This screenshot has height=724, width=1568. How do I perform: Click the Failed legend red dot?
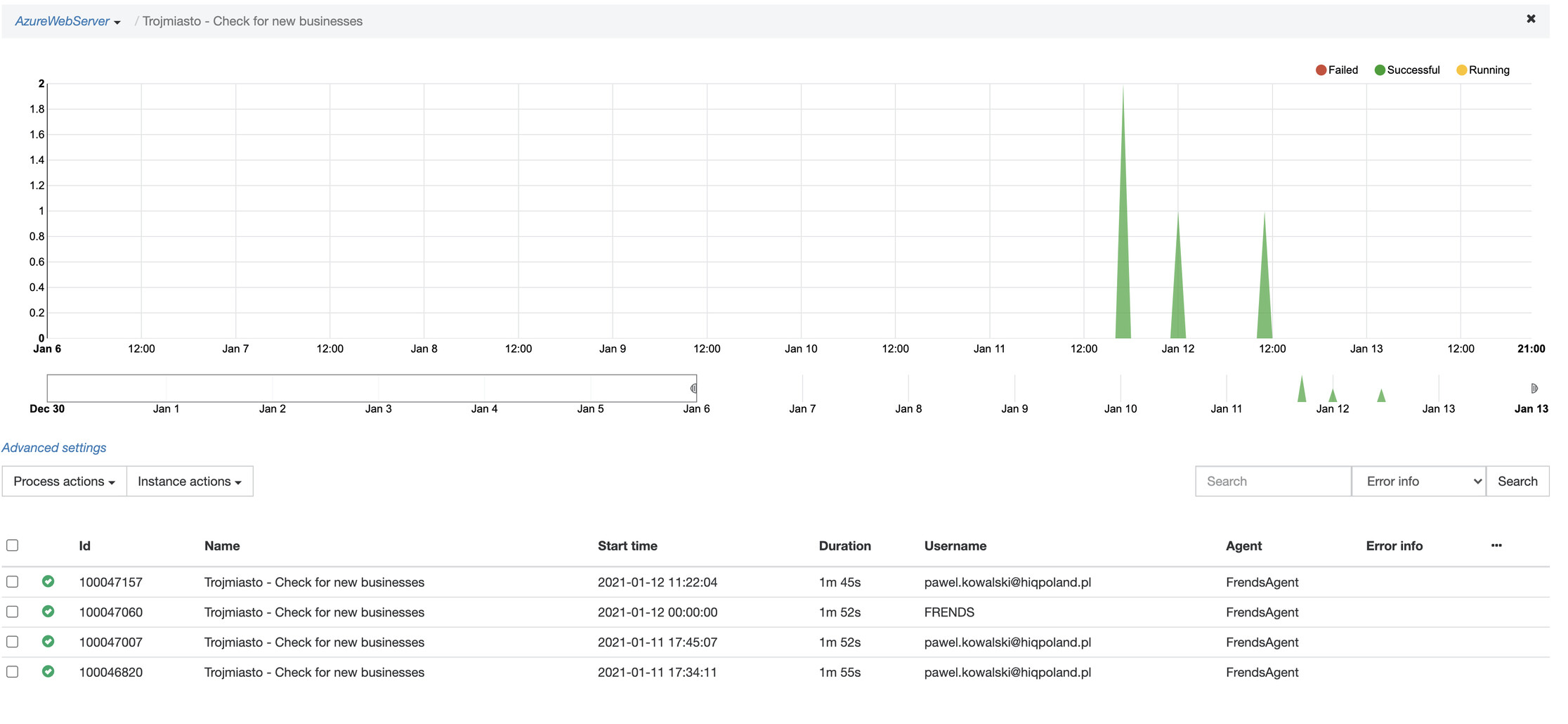(1321, 70)
